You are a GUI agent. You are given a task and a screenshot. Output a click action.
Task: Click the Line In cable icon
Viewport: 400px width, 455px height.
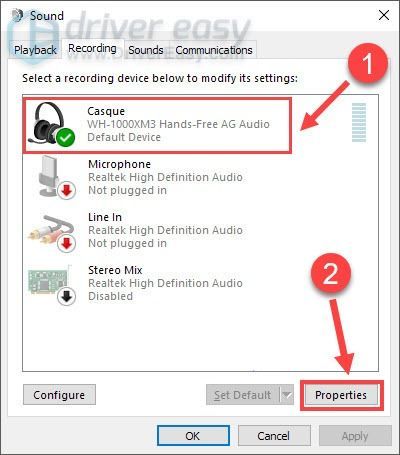[x=51, y=230]
